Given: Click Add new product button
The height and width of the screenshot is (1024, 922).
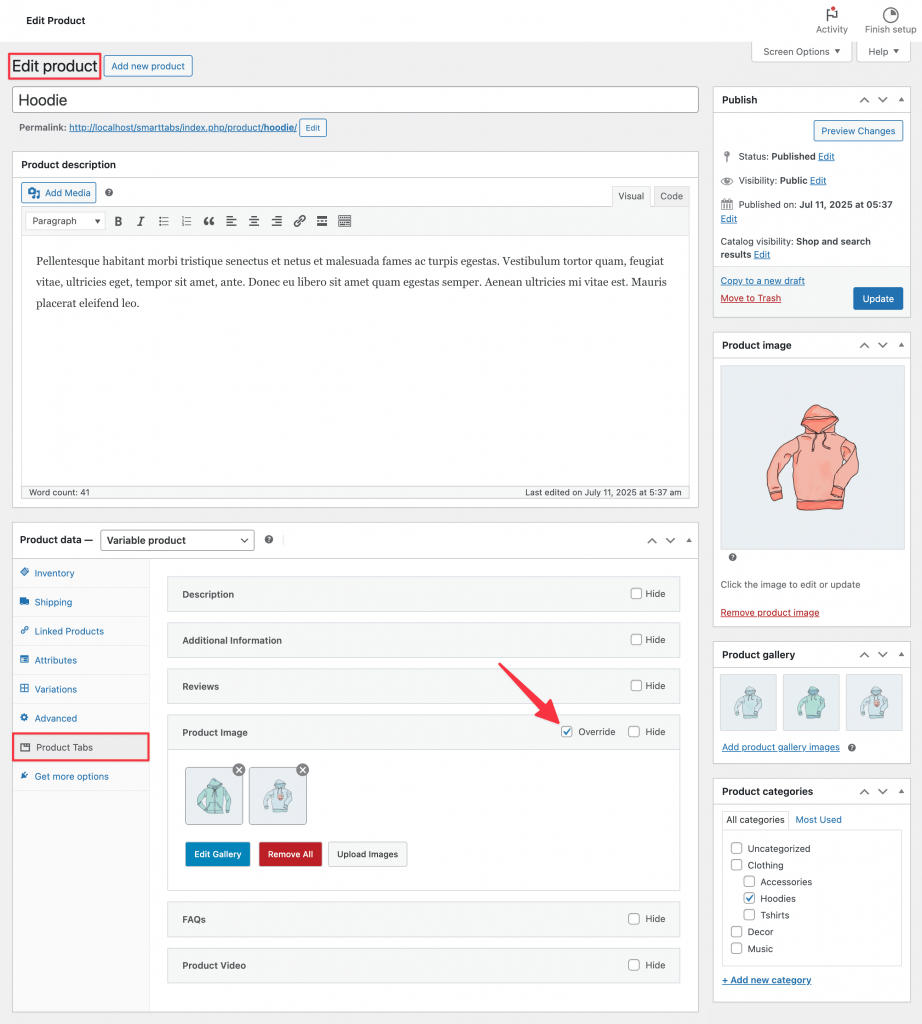Looking at the screenshot, I should click(148, 66).
